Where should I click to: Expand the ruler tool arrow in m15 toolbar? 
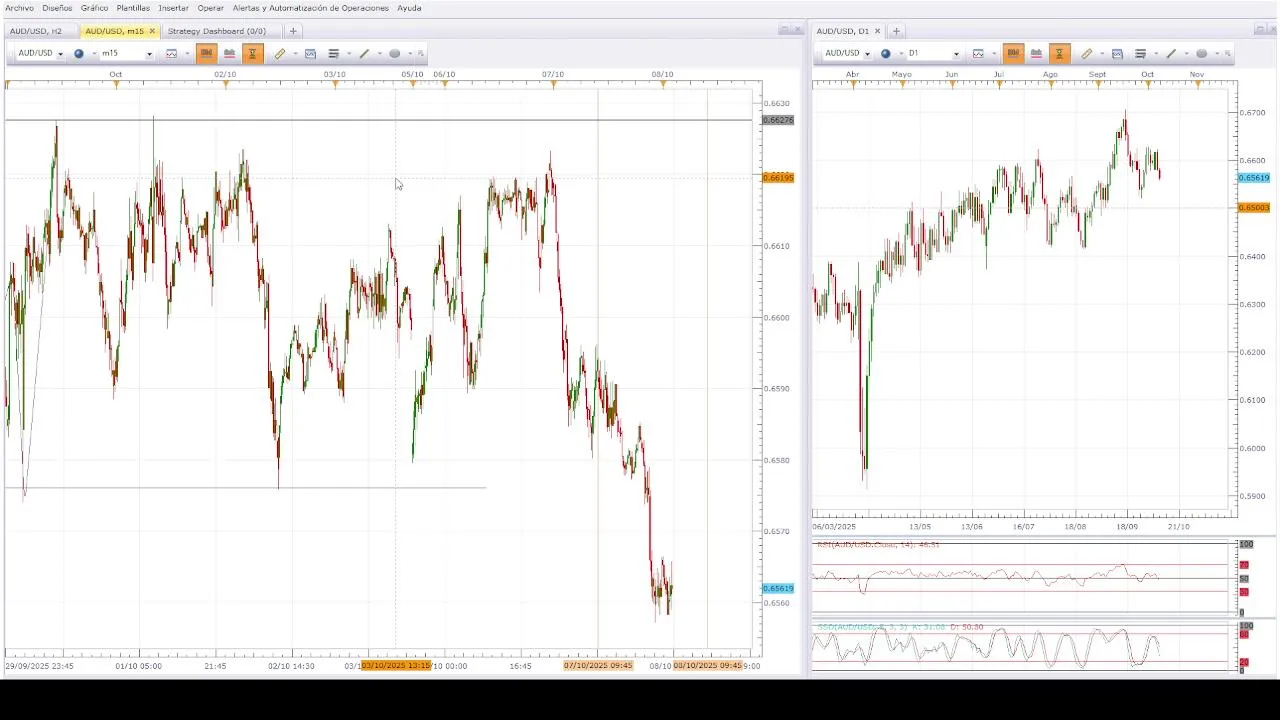point(294,54)
